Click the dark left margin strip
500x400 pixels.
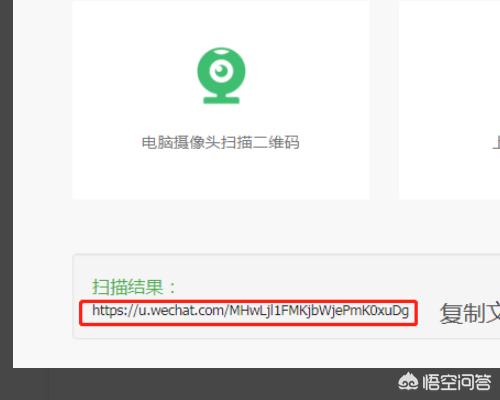point(6,183)
